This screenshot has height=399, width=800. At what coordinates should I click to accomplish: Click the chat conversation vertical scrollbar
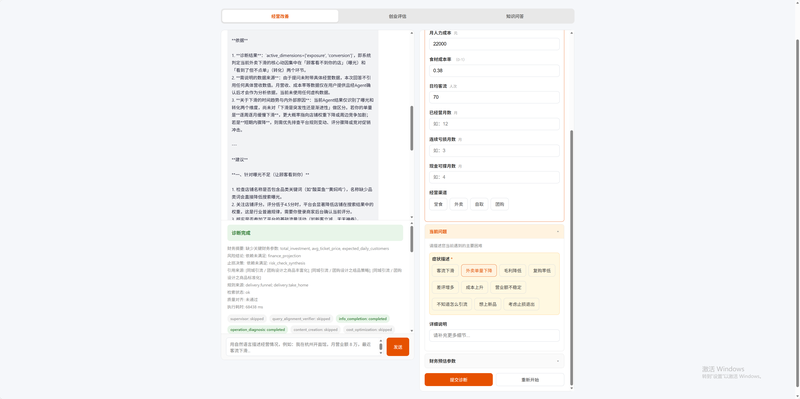click(412, 129)
